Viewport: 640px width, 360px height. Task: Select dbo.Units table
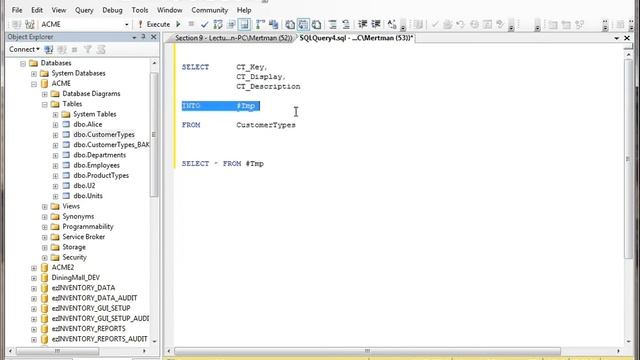click(x=88, y=196)
